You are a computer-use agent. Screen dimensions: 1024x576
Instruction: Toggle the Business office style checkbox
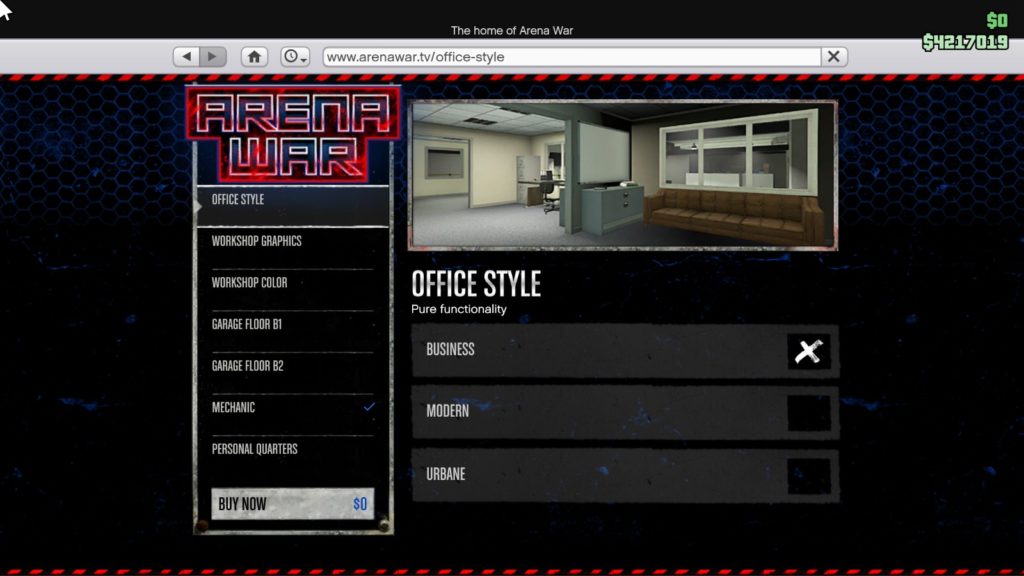click(808, 351)
